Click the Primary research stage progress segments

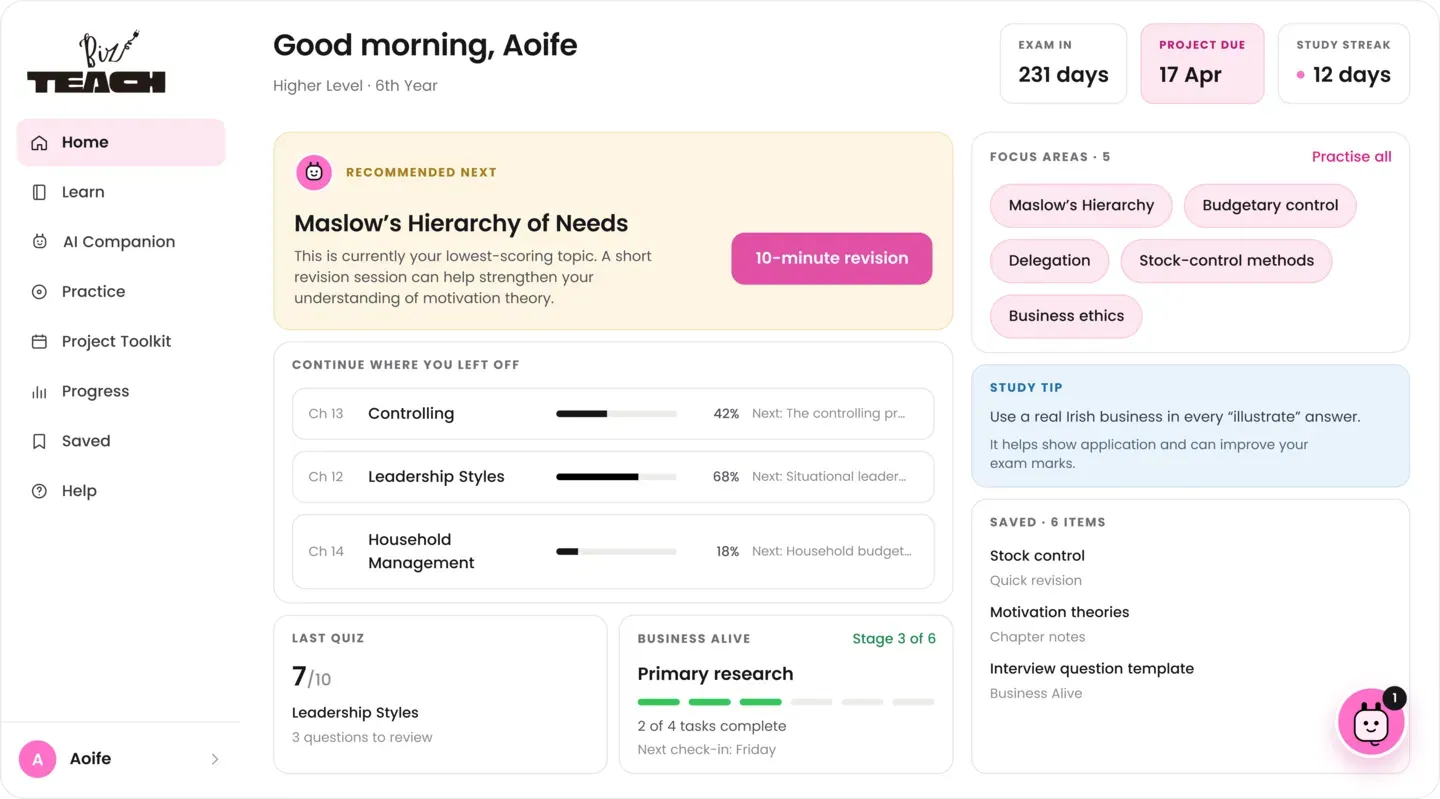click(x=786, y=702)
